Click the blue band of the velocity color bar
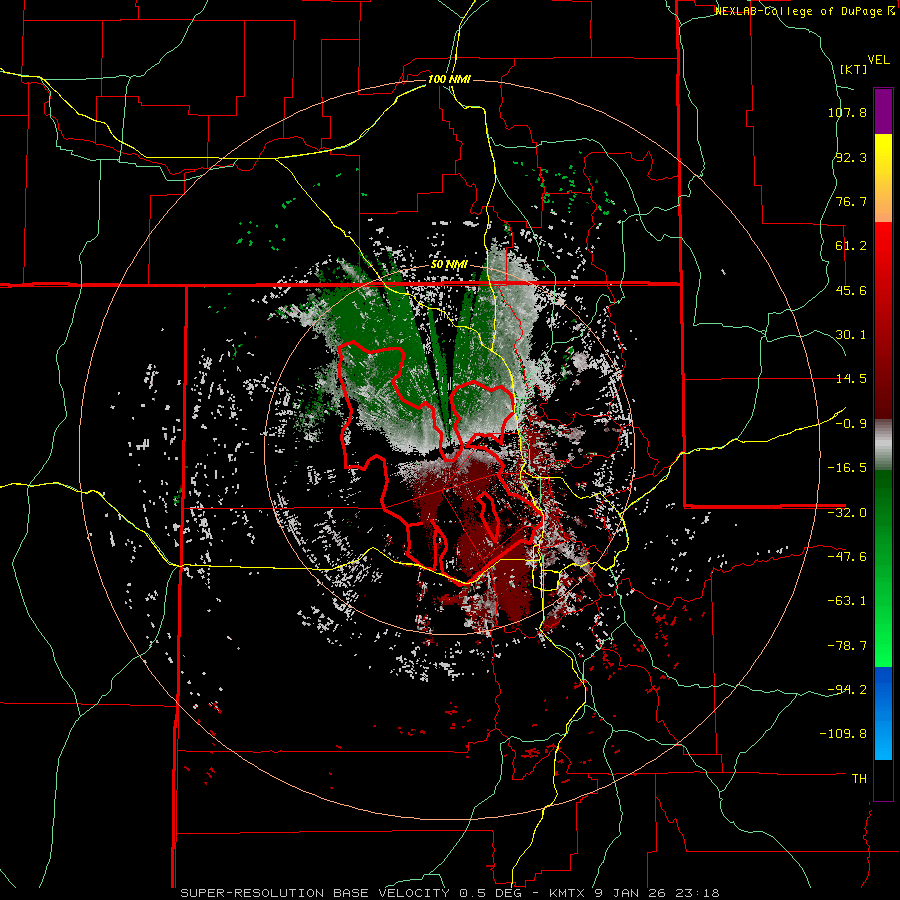Viewport: 900px width, 900px height. [x=883, y=713]
